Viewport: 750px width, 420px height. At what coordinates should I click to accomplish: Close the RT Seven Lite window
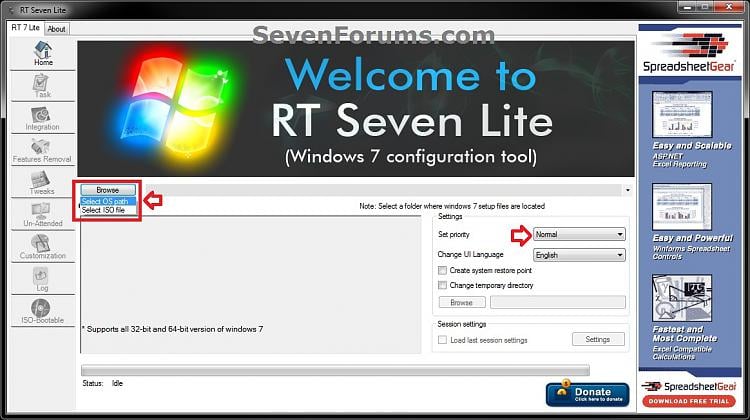pyautogui.click(x=728, y=7)
